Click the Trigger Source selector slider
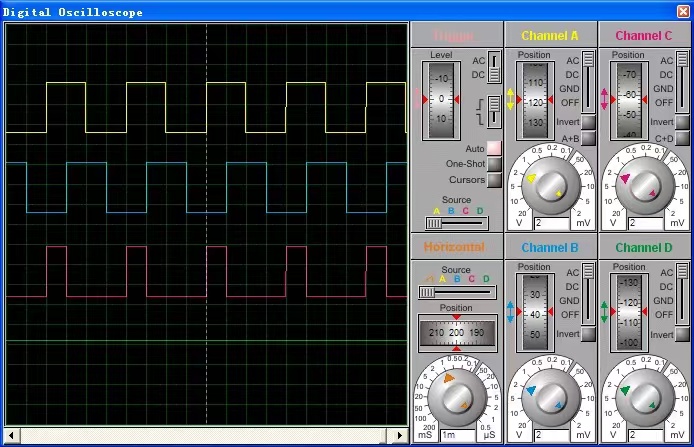Screen dimensions: 694x447 click(457, 224)
